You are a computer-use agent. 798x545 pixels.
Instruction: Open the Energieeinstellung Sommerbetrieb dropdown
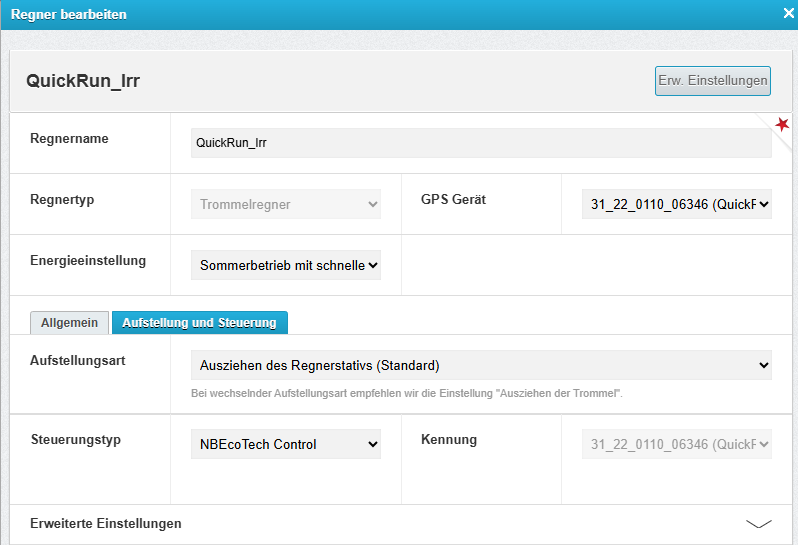click(285, 265)
